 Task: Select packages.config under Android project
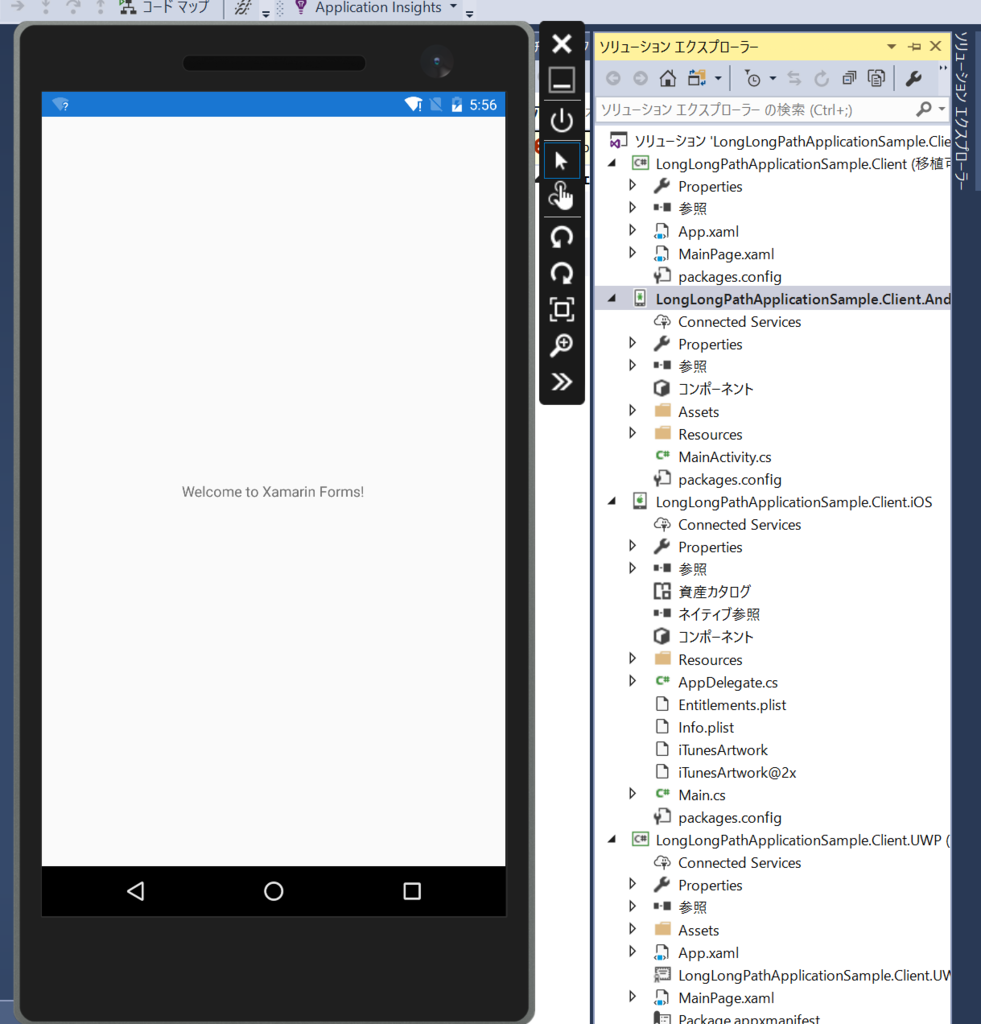[730, 479]
